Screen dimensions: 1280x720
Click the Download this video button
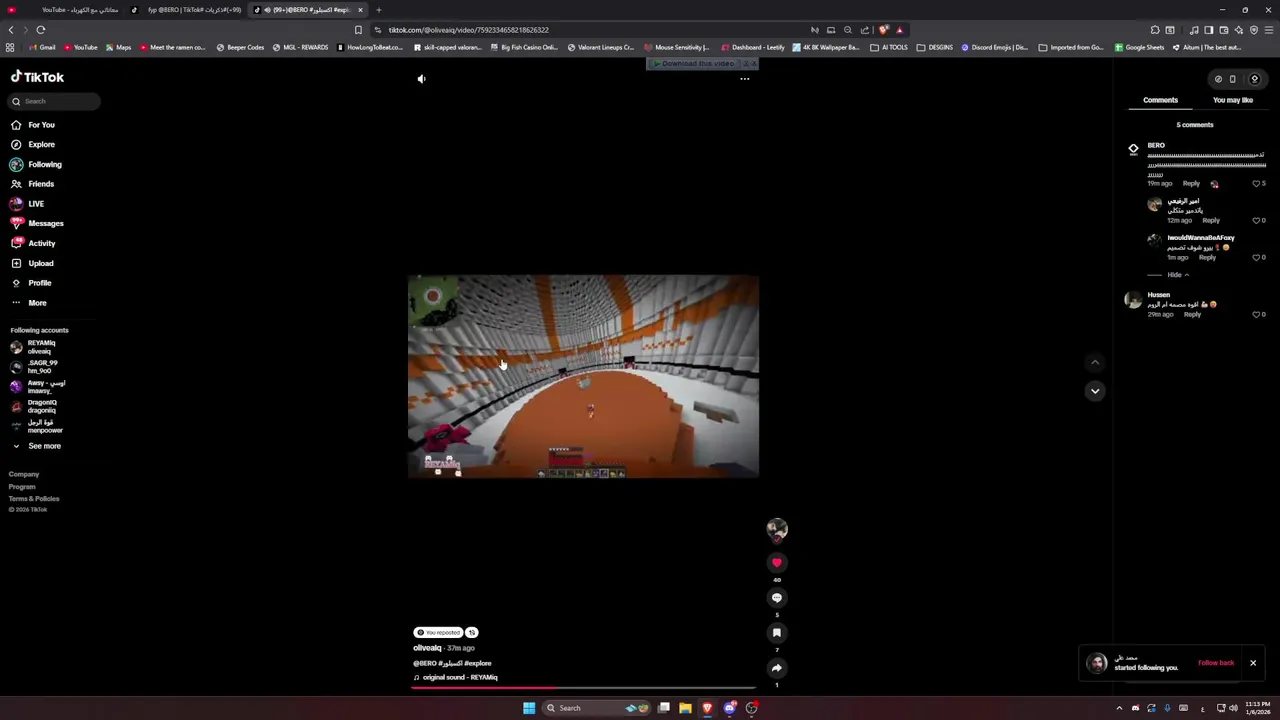coord(696,63)
